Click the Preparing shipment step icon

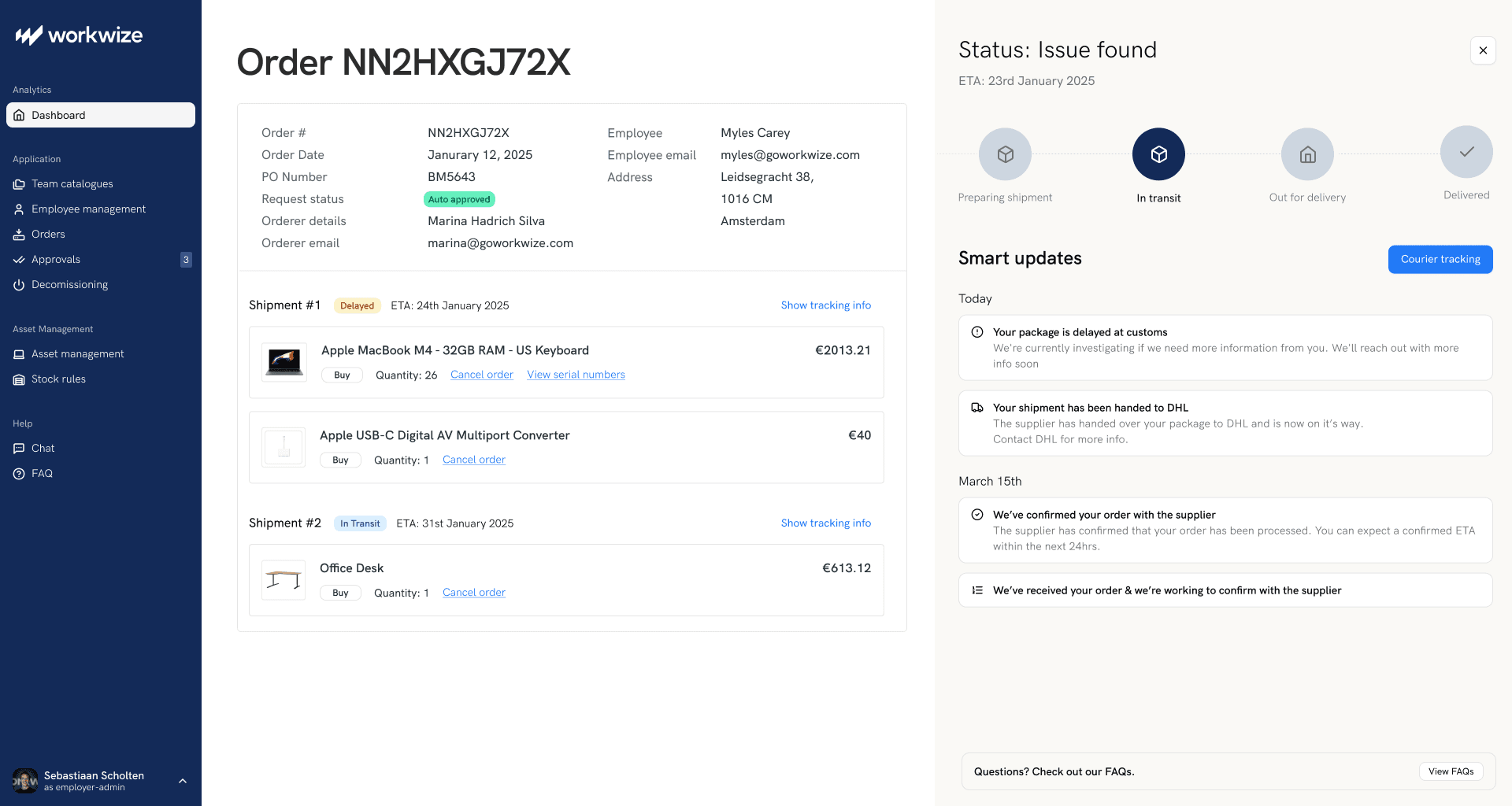[x=1006, y=154]
